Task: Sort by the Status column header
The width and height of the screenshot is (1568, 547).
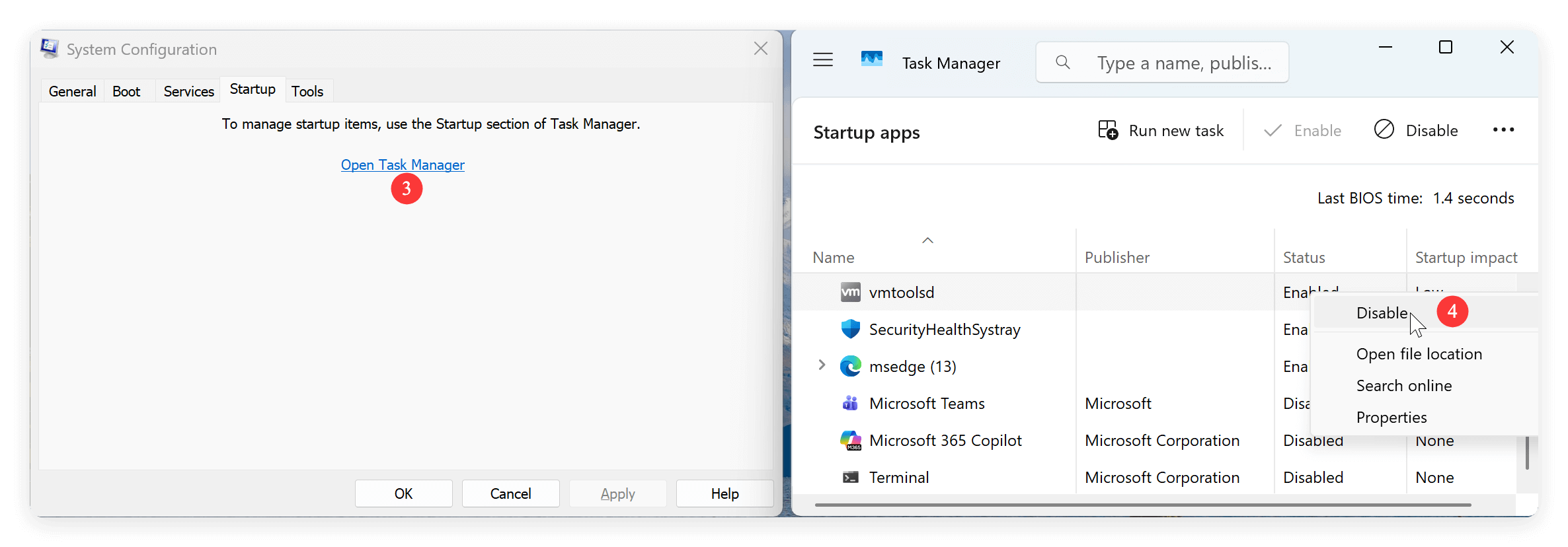Action: click(1304, 258)
